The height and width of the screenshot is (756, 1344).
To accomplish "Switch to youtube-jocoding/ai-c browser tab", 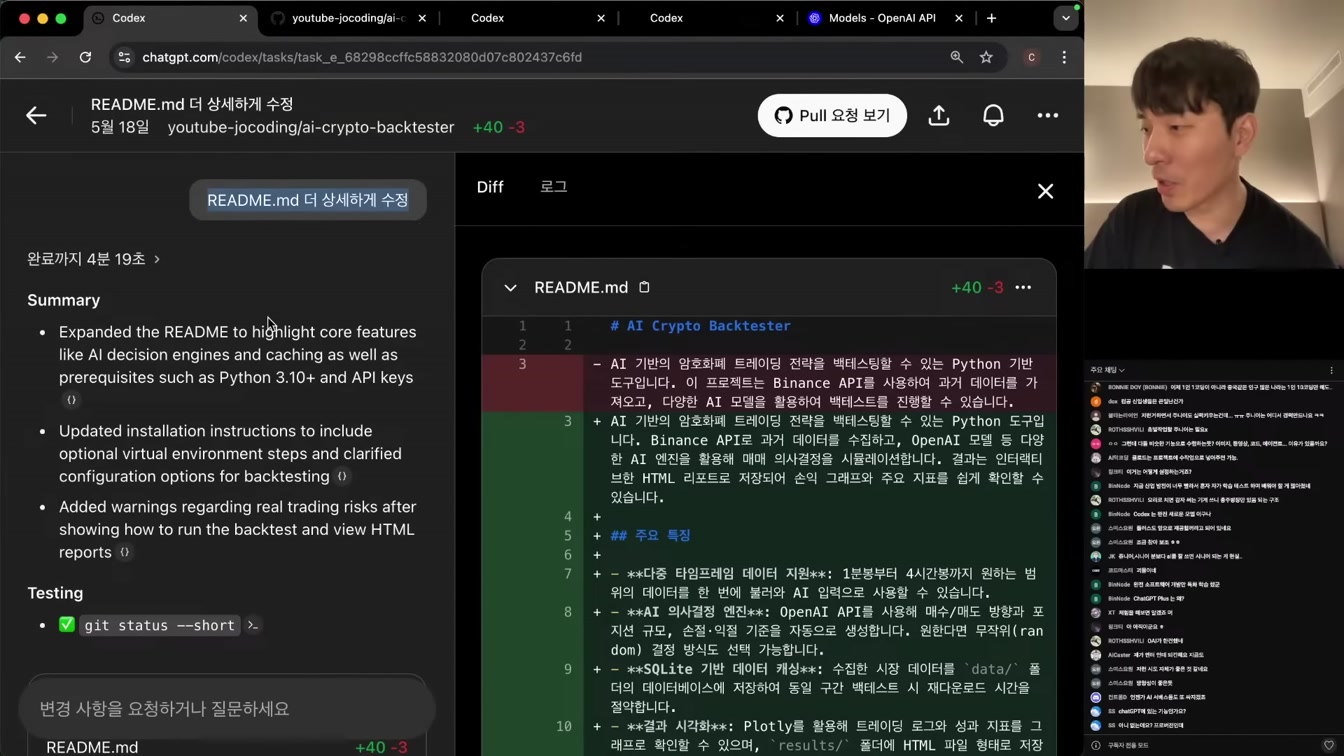I will click(349, 18).
